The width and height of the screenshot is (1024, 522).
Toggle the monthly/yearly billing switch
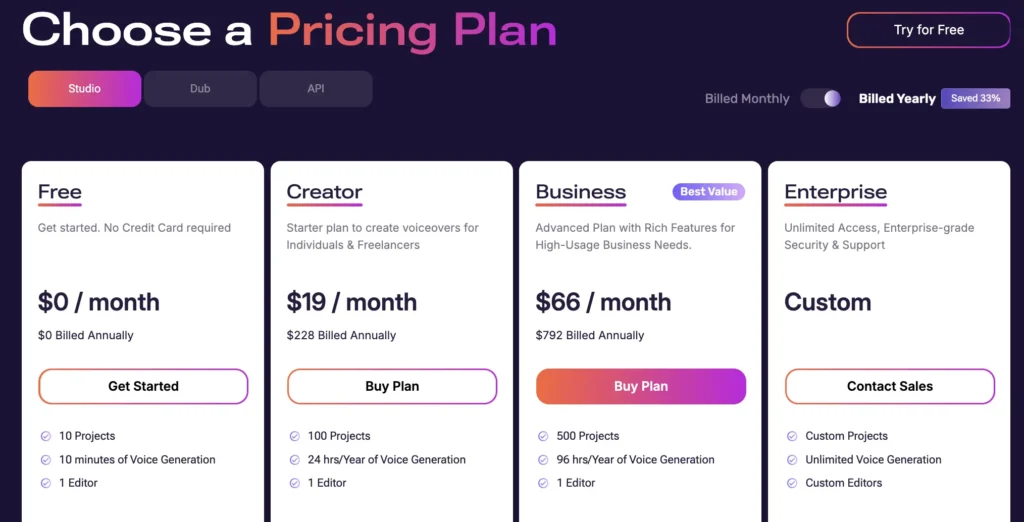tap(821, 98)
